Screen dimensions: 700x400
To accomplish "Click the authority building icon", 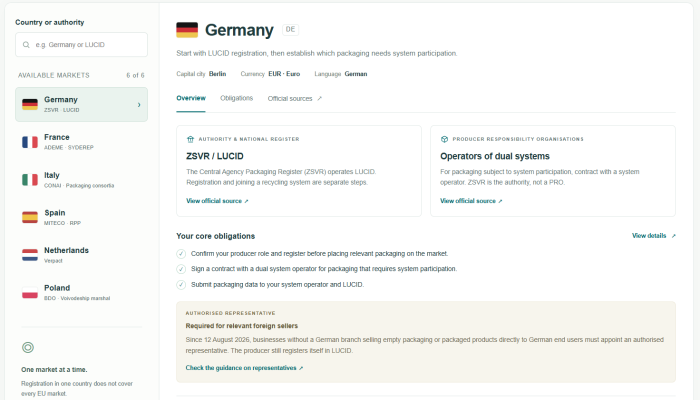I will [x=190, y=139].
